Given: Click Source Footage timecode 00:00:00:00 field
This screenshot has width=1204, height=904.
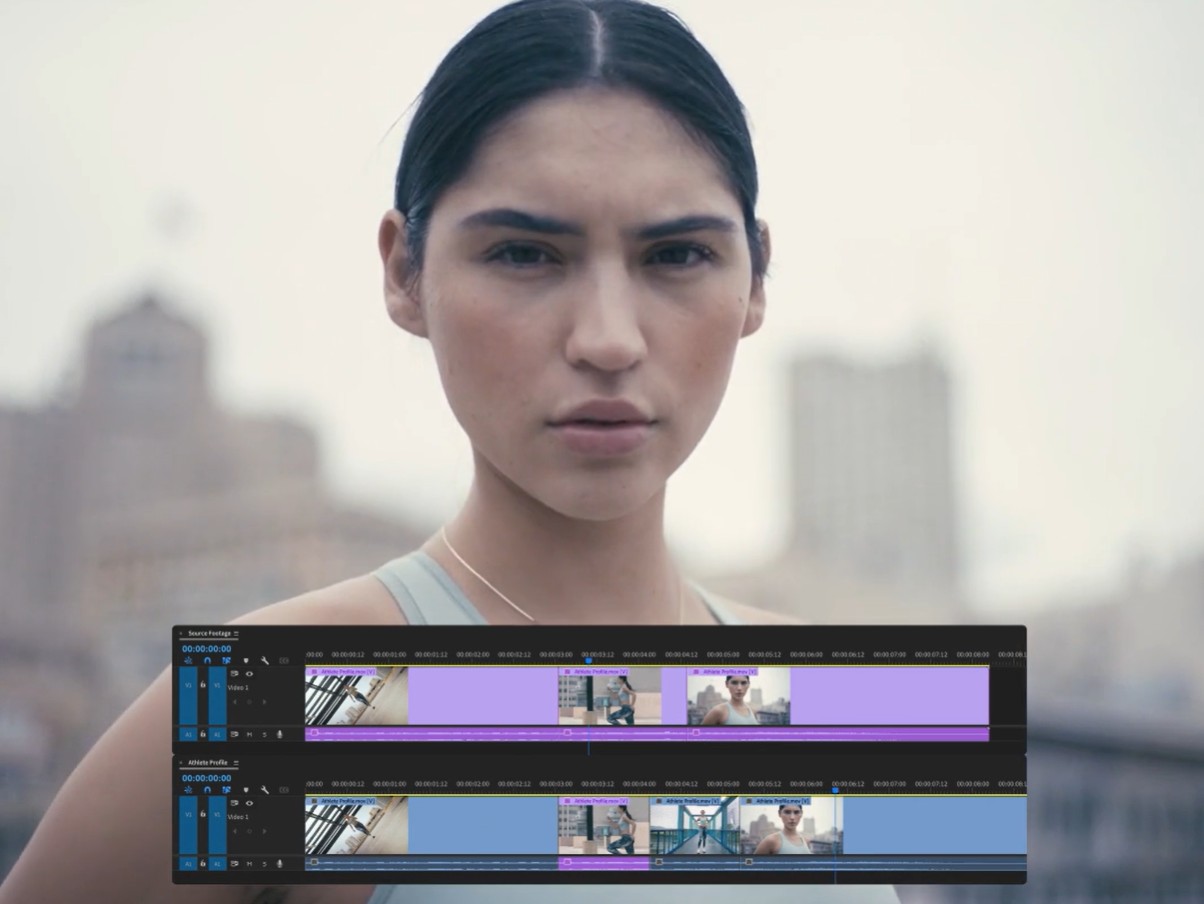Looking at the screenshot, I should 206,648.
